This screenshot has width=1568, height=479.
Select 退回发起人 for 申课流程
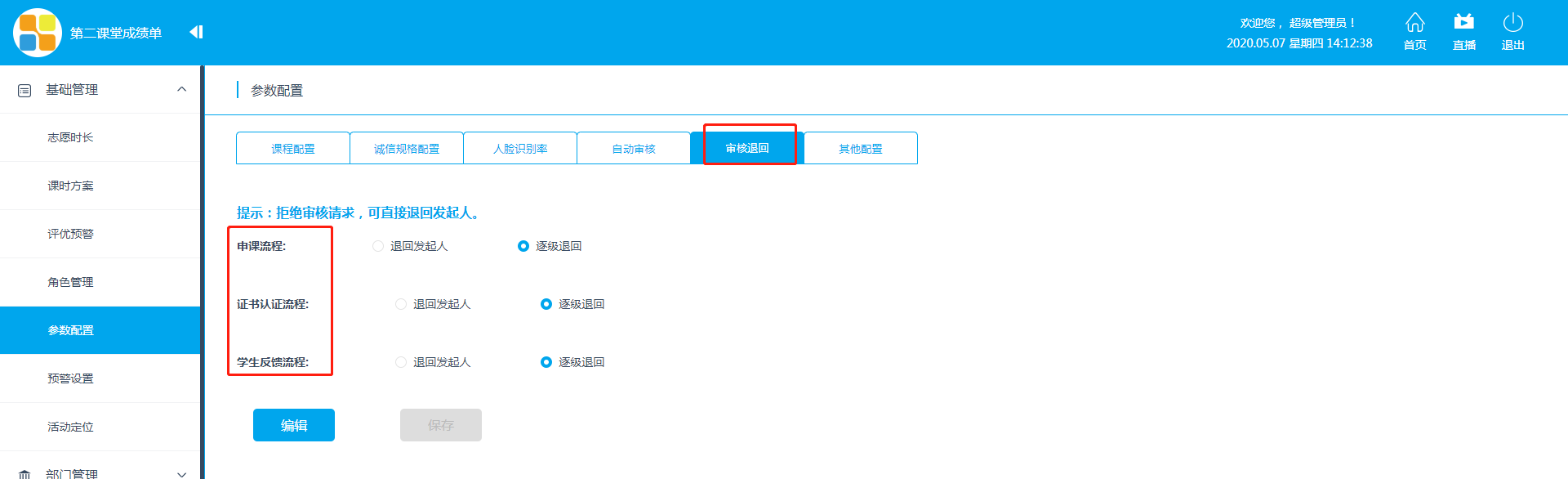(378, 246)
